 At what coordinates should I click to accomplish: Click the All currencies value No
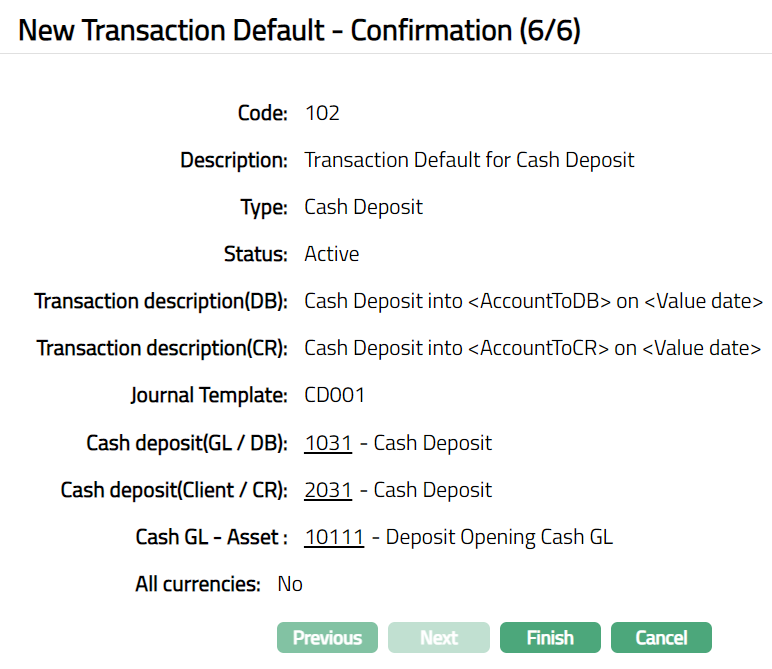click(x=290, y=584)
